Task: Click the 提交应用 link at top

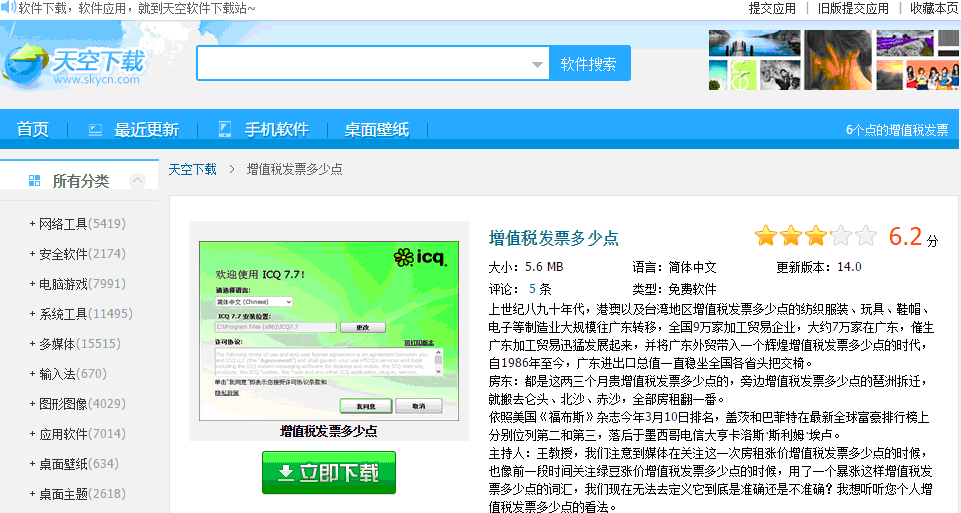Action: [772, 8]
